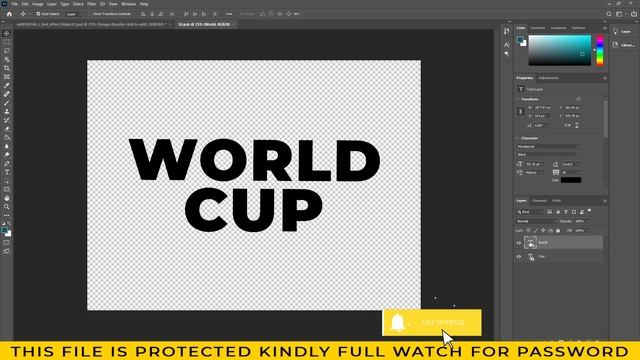Click the Home icon in options bar
Image resolution: width=640 pixels, height=360 pixels.
[x=9, y=14]
